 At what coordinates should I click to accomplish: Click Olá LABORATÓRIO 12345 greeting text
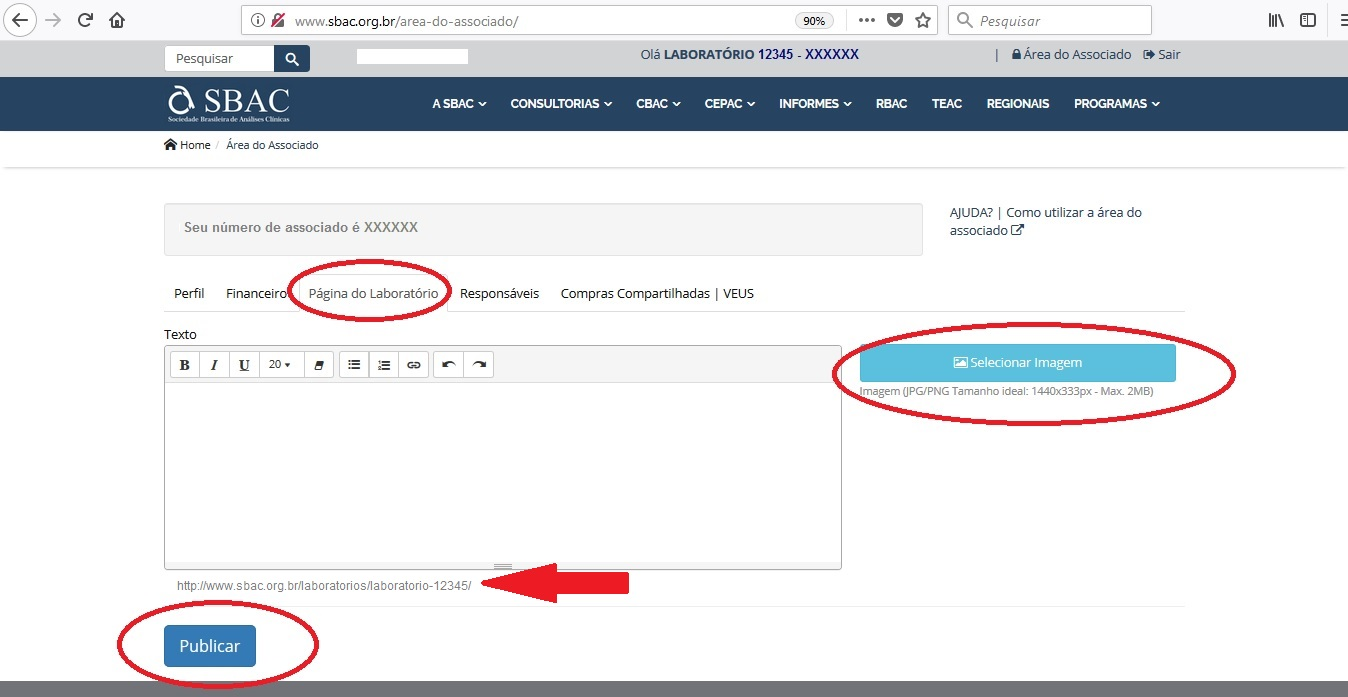750,54
